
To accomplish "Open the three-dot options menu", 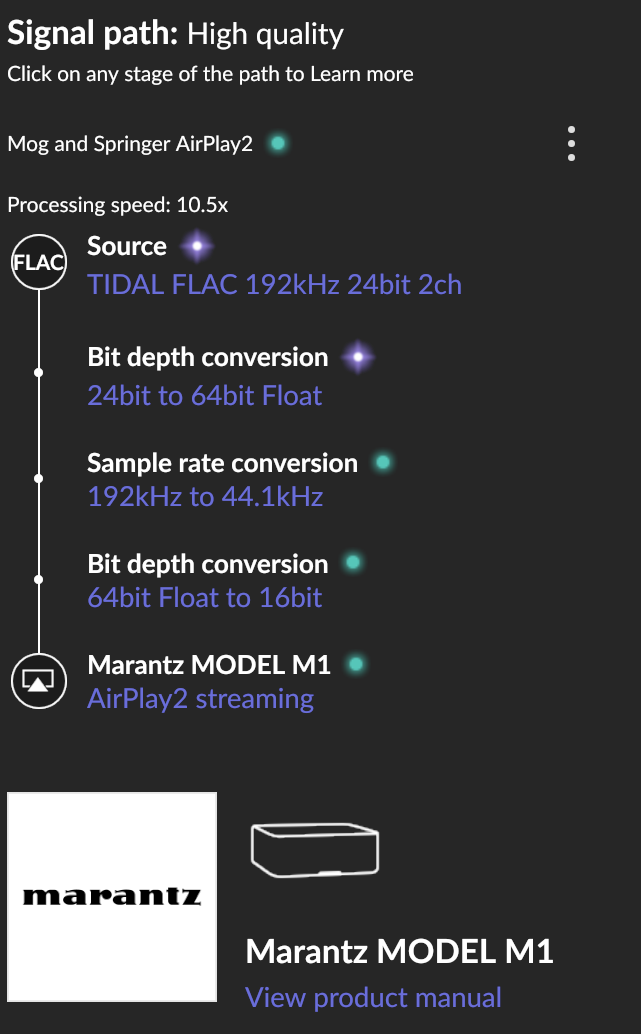I will tap(571, 144).
